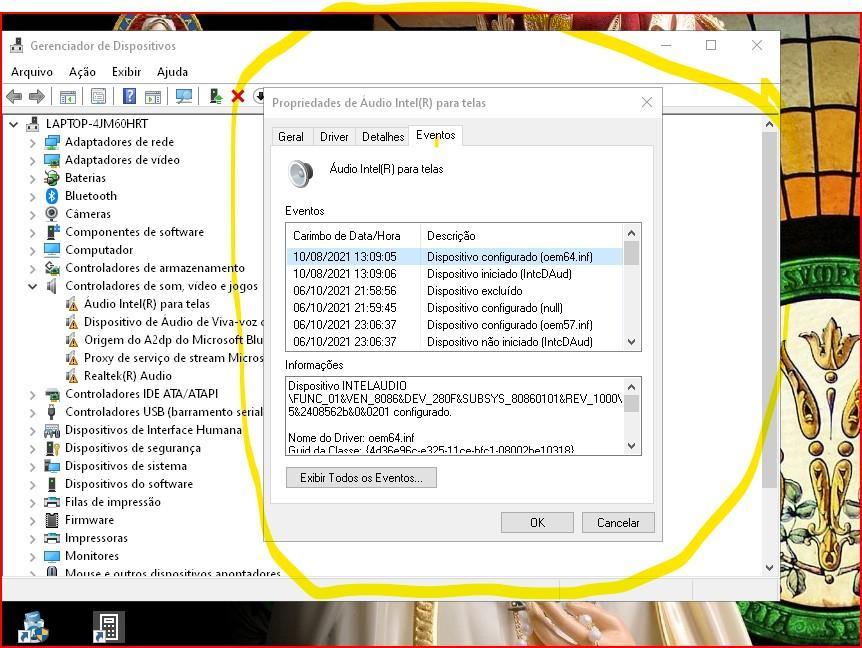This screenshot has height=648, width=862.
Task: Click the scan for hardware changes monitor icon
Action: [184, 96]
